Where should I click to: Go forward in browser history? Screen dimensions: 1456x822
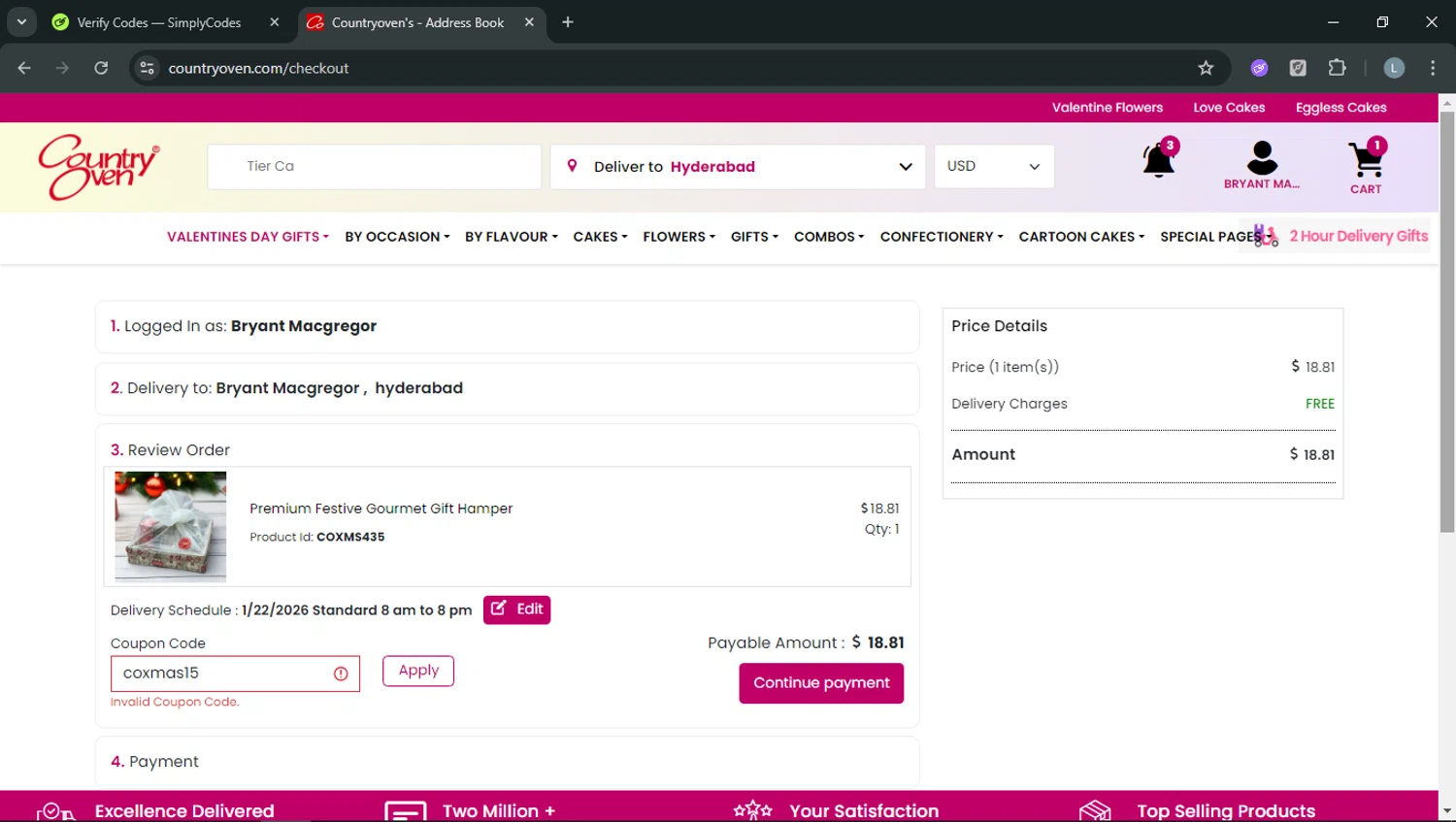coord(62,68)
